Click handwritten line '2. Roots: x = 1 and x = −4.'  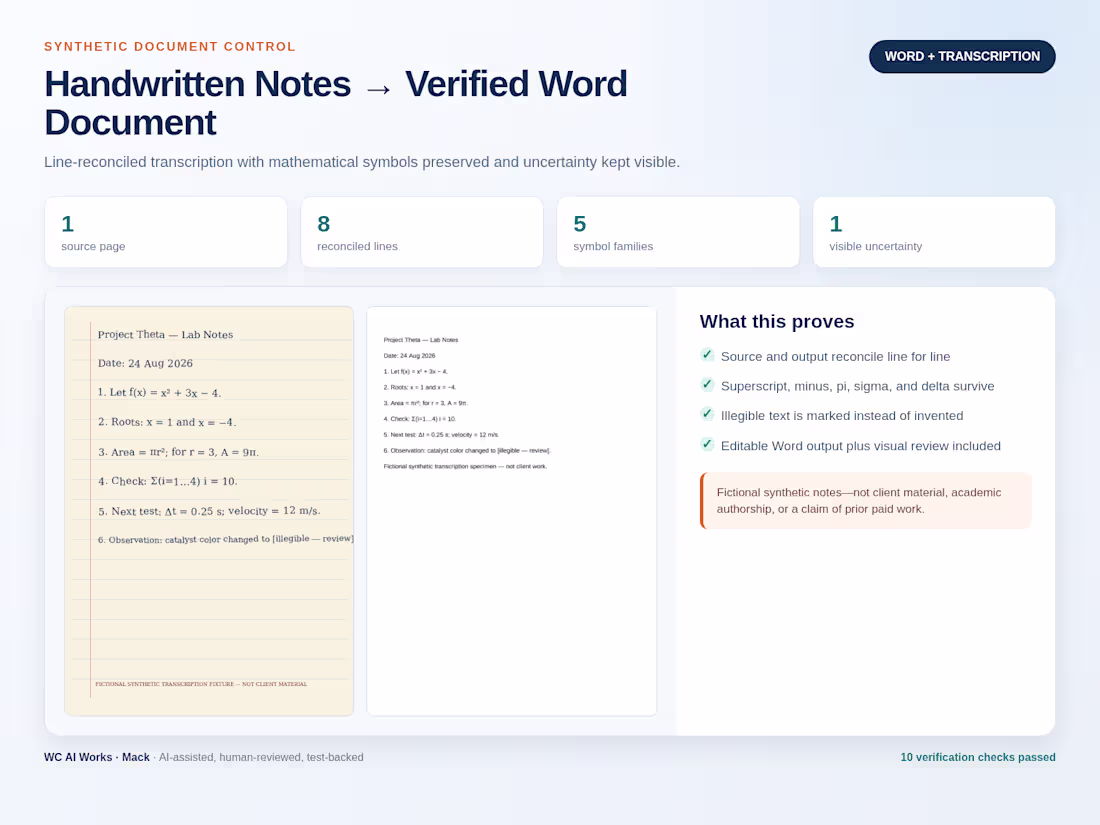(167, 422)
